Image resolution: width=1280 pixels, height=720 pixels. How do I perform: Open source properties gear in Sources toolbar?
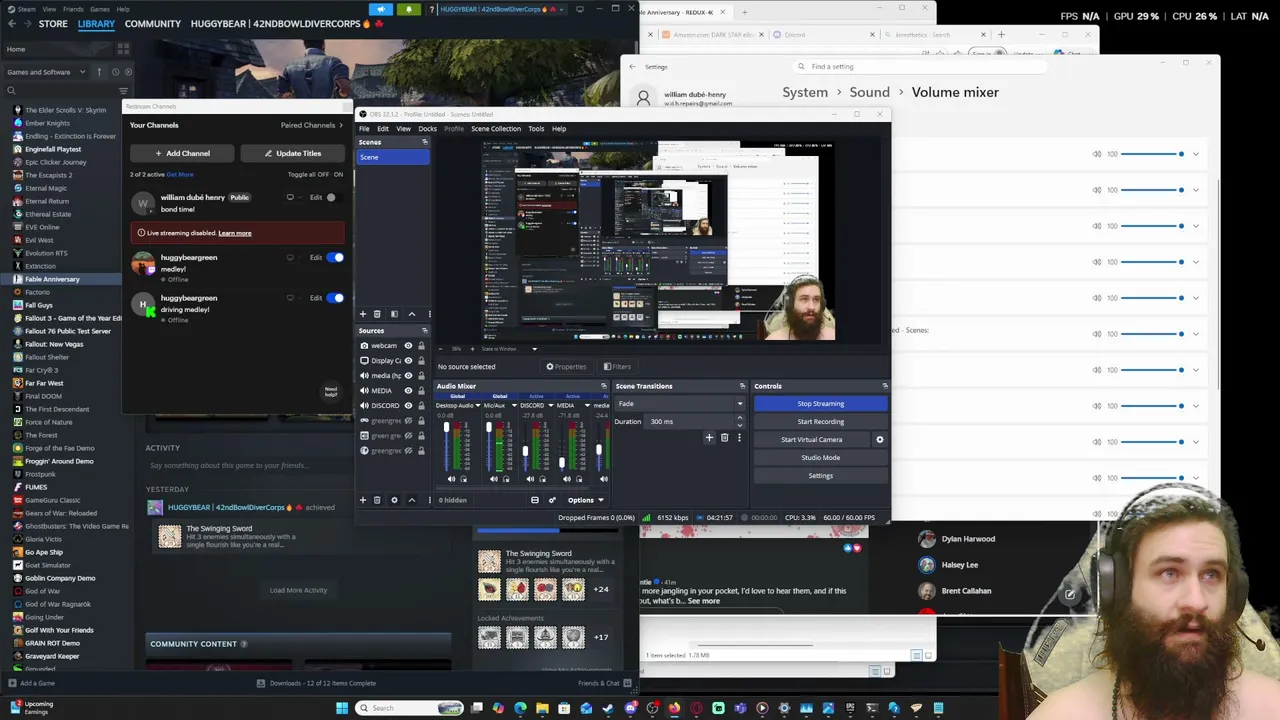394,500
